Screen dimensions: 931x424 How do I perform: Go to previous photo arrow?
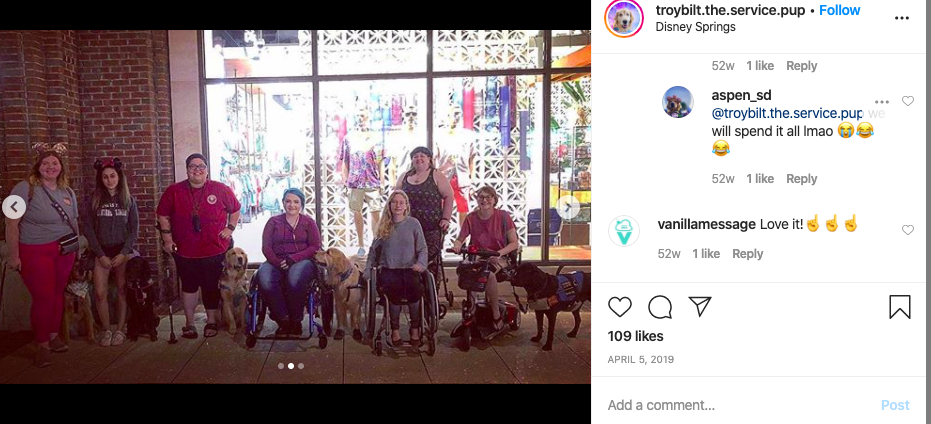[14, 207]
